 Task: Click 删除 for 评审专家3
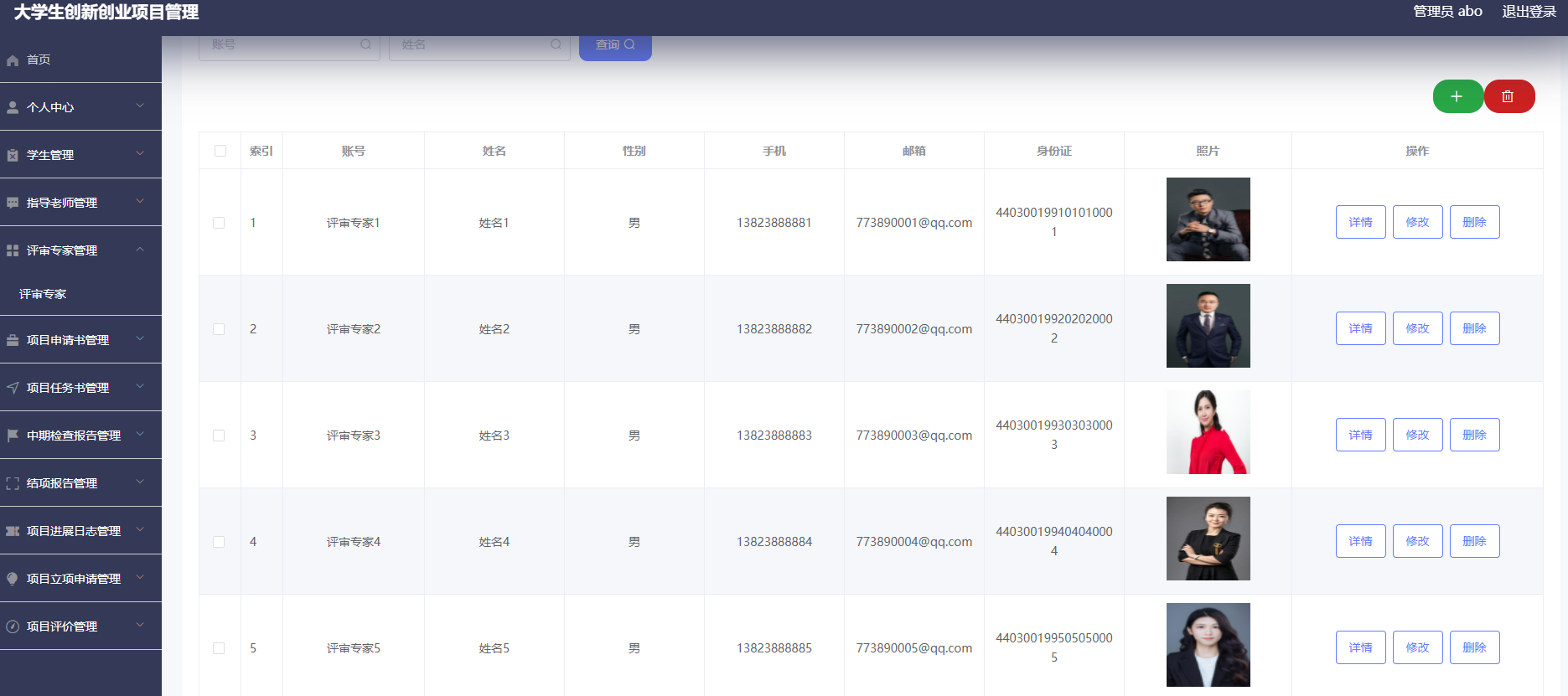[1475, 435]
